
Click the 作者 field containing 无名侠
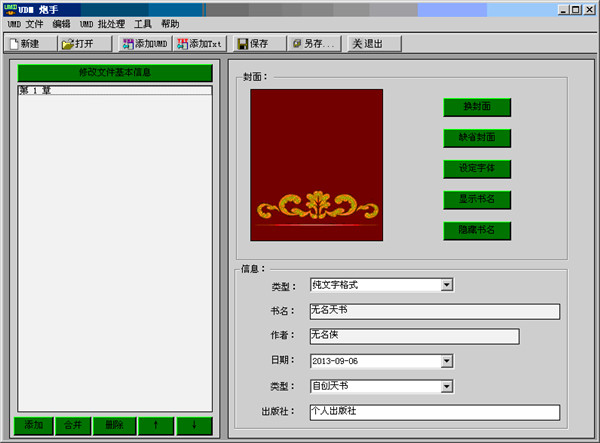[414, 336]
